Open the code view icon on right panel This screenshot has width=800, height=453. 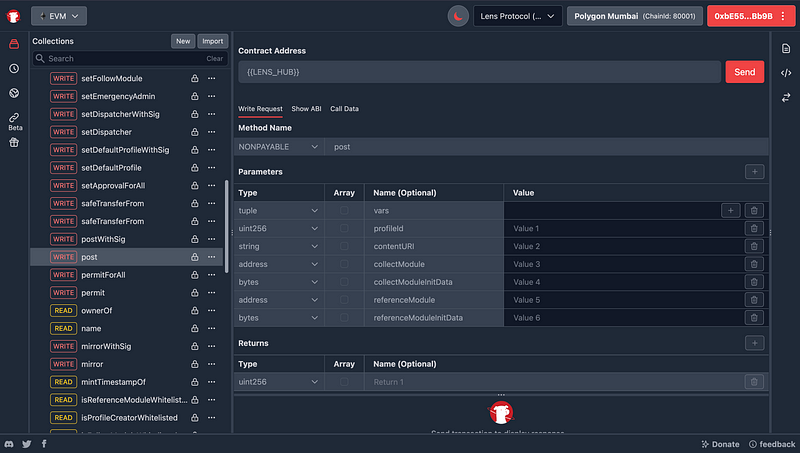pyautogui.click(x=786, y=72)
